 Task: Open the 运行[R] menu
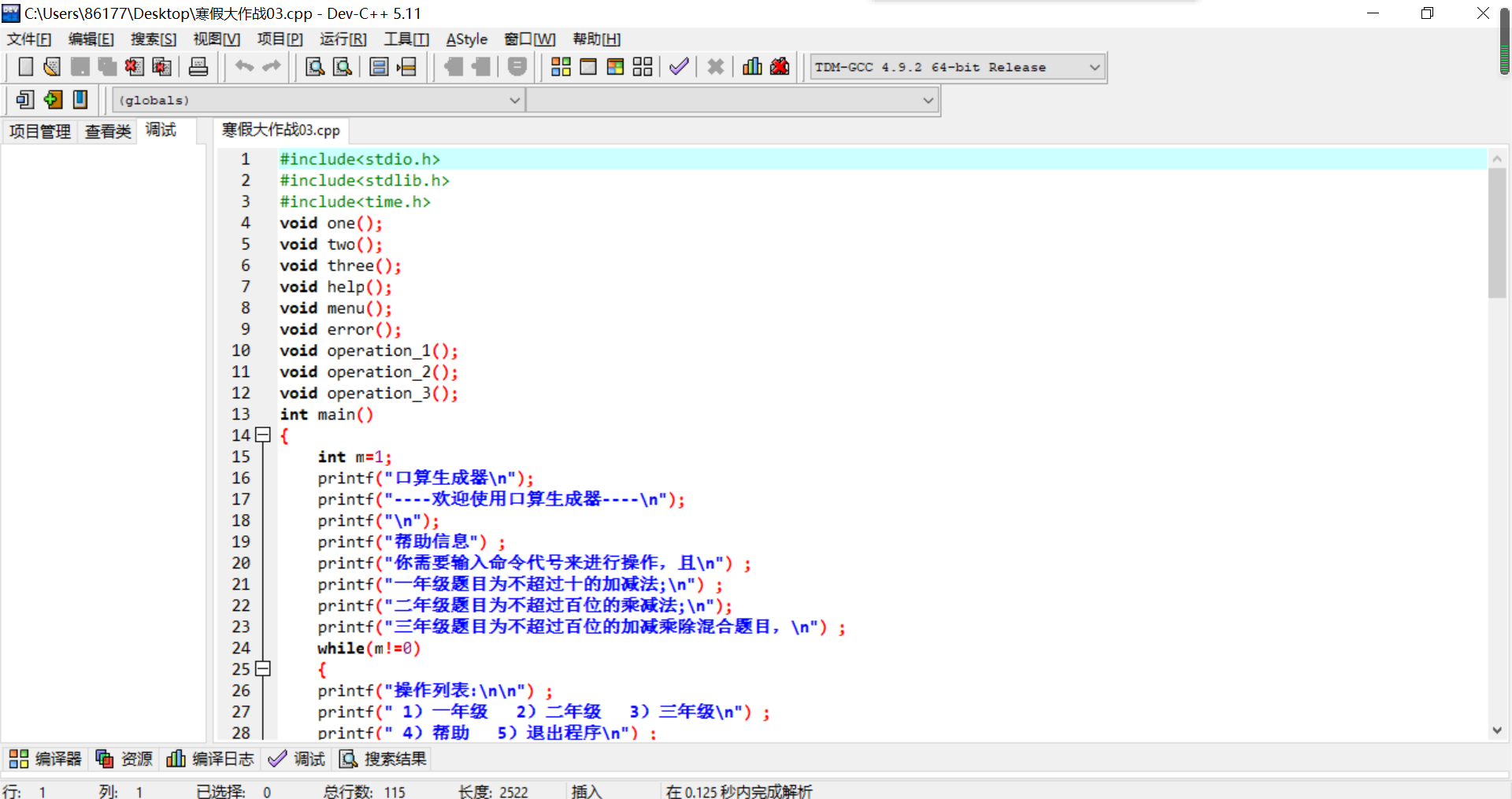[343, 39]
